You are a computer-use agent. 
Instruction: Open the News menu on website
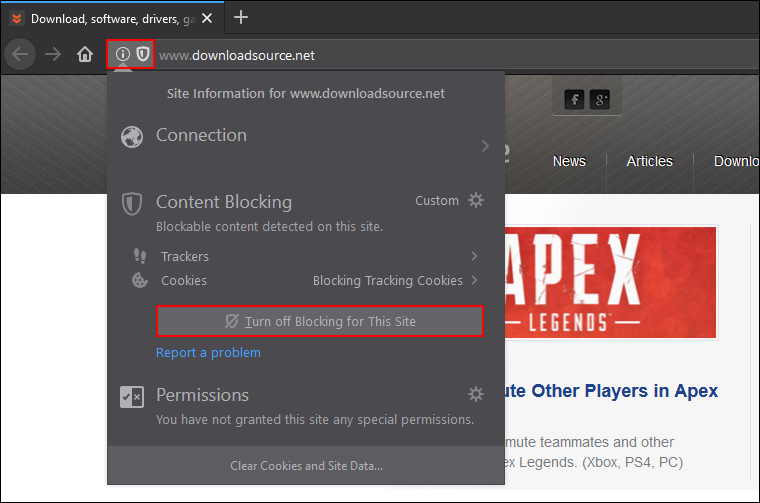(x=570, y=161)
